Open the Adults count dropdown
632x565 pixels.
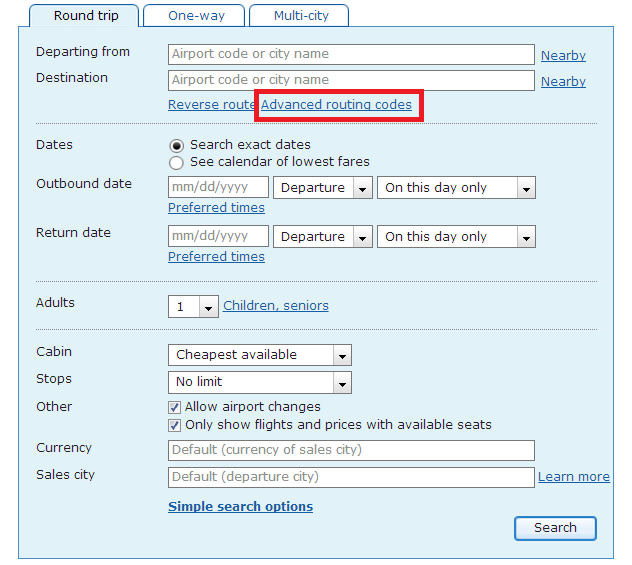coord(193,307)
